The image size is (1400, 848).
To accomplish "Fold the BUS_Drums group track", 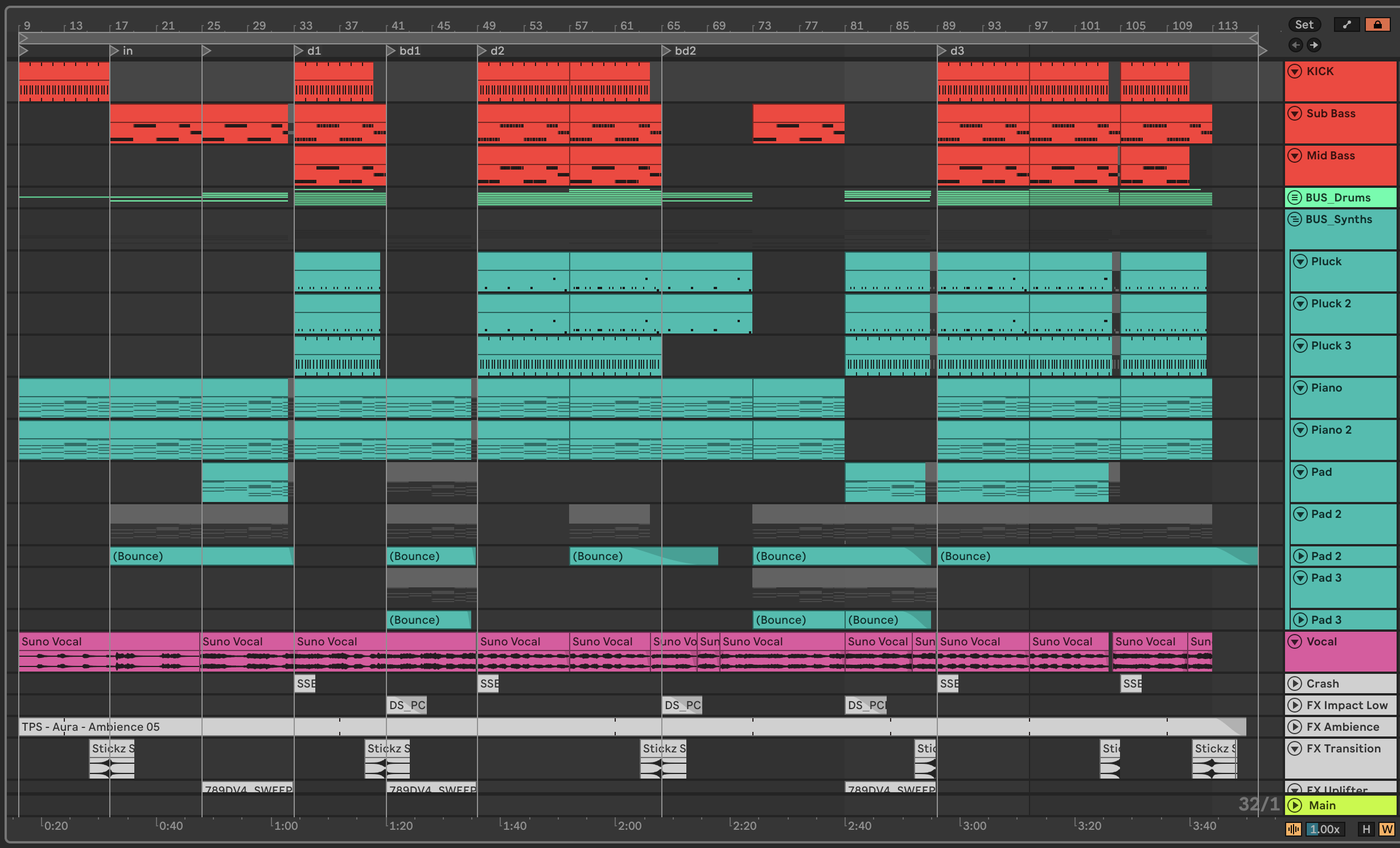I will tap(1295, 197).
